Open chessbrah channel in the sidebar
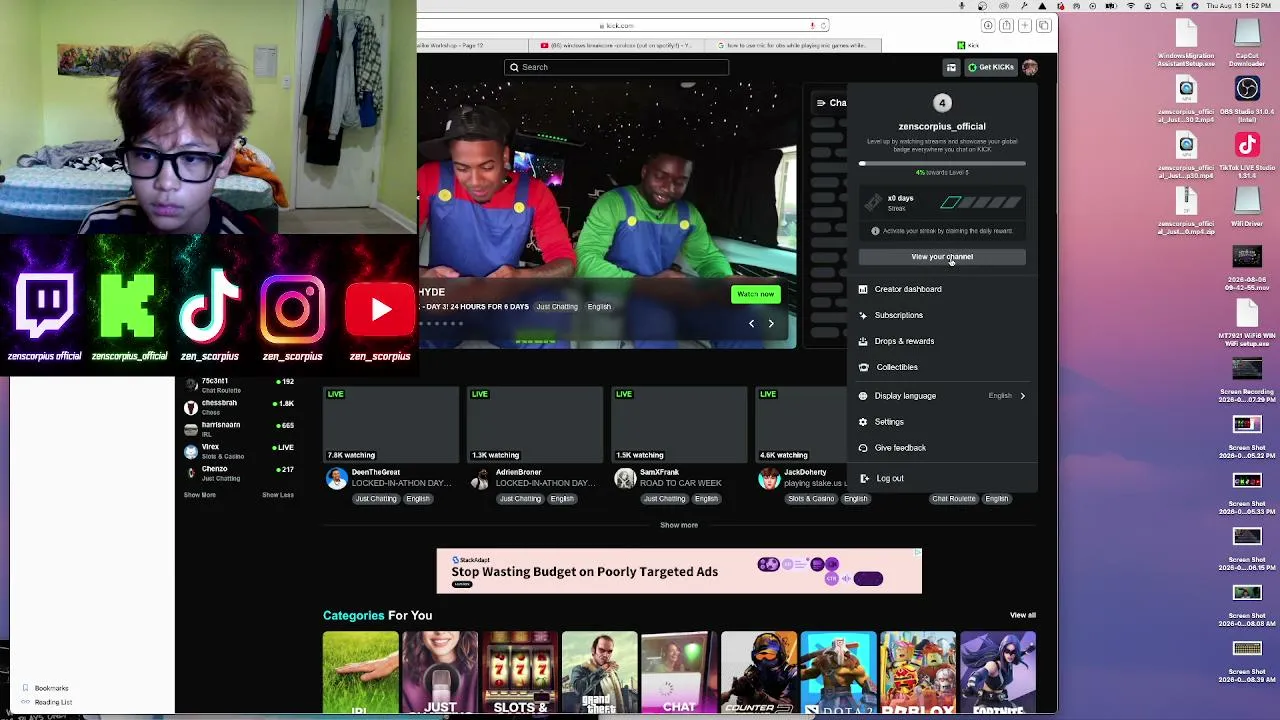Screen dimensions: 1280x720 [238, 407]
